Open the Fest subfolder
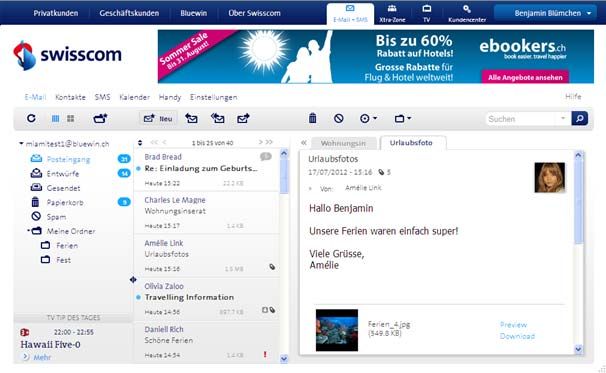Image resolution: width=606 pixels, height=373 pixels. [x=63, y=260]
